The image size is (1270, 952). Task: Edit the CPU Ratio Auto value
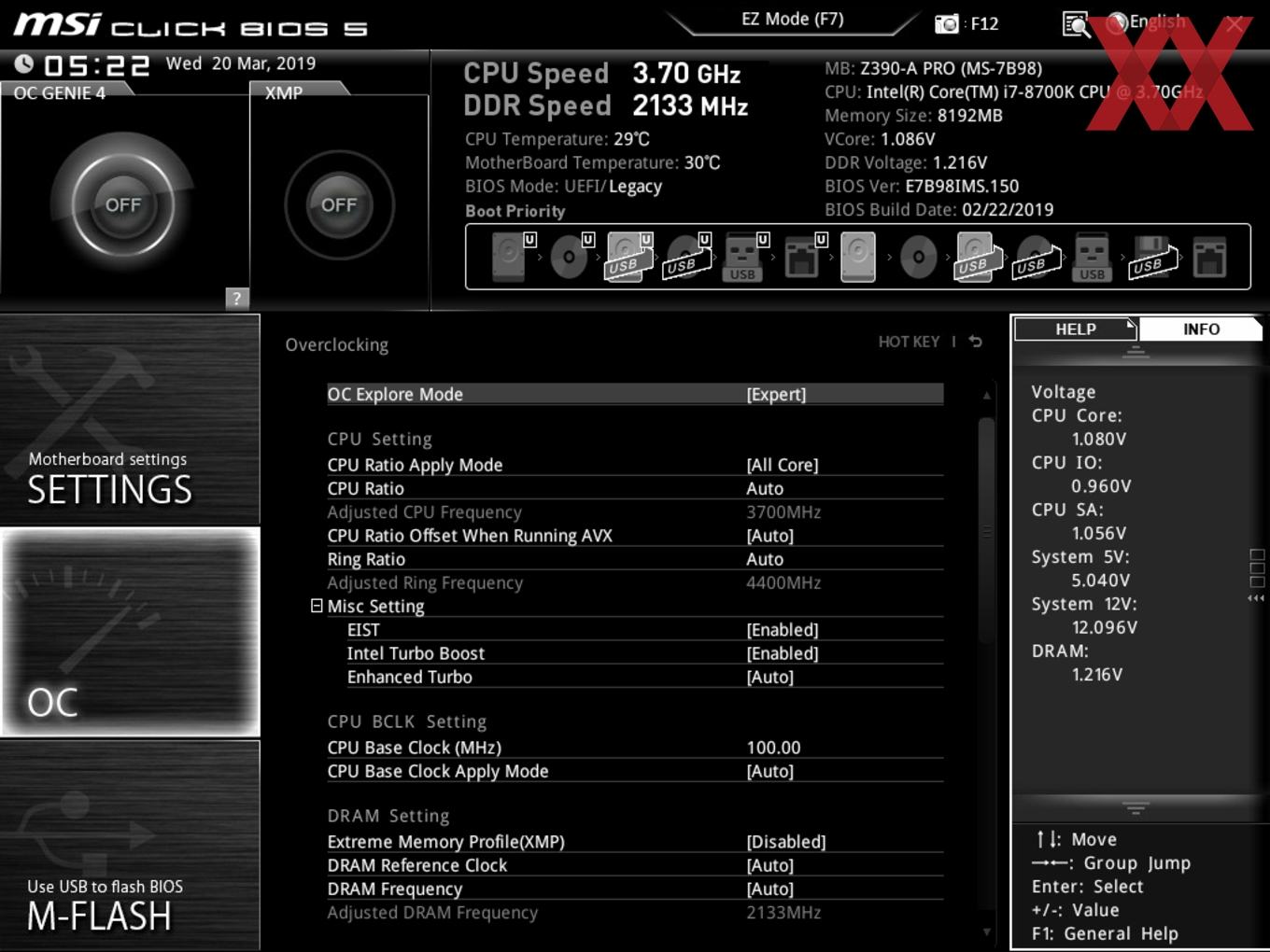[x=765, y=488]
